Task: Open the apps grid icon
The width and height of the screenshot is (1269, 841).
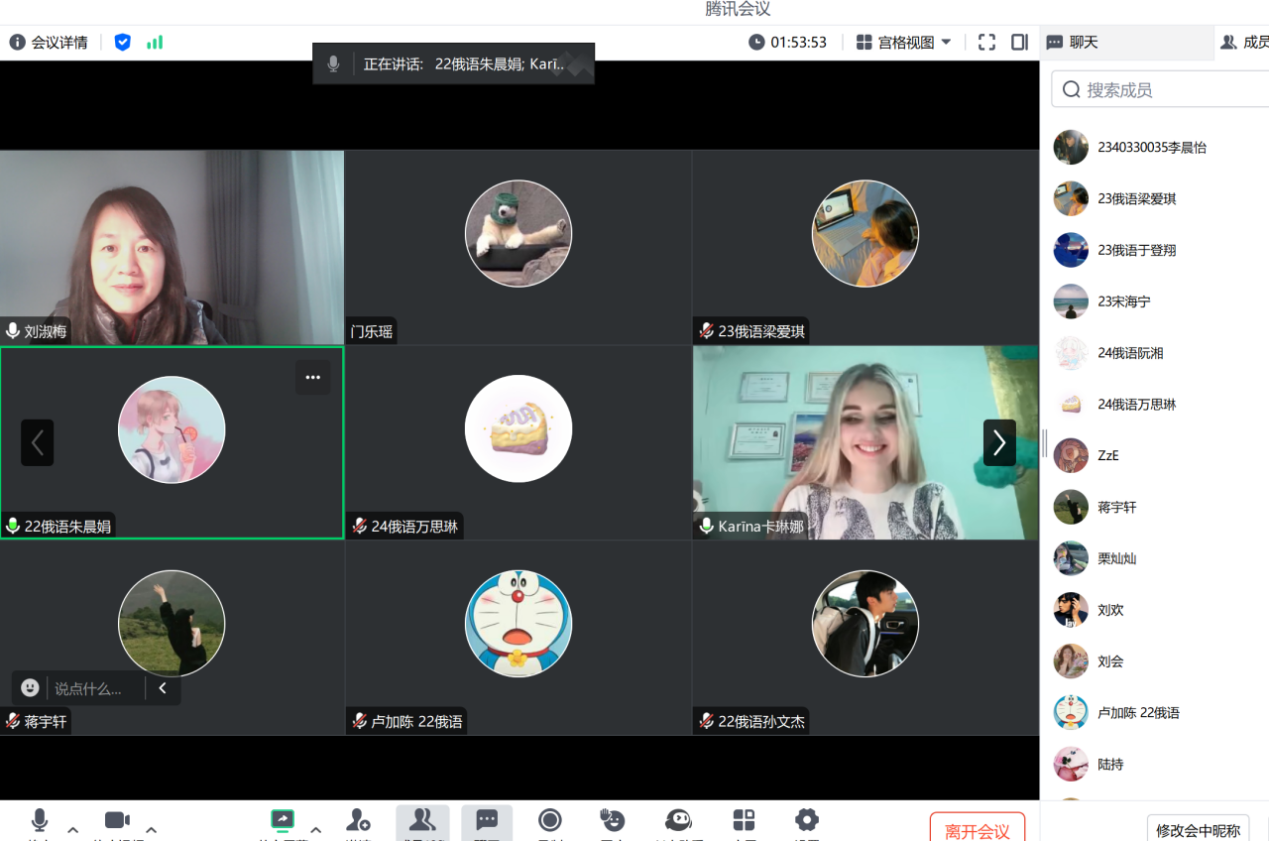Action: [x=744, y=821]
